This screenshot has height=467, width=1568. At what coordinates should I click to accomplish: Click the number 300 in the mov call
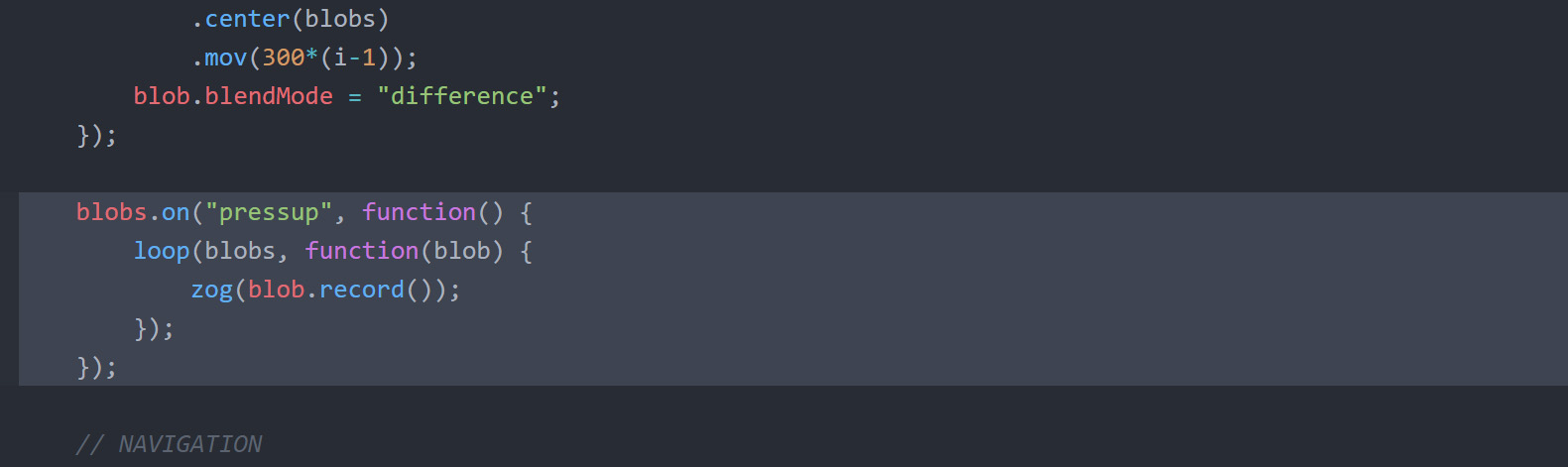[283, 58]
